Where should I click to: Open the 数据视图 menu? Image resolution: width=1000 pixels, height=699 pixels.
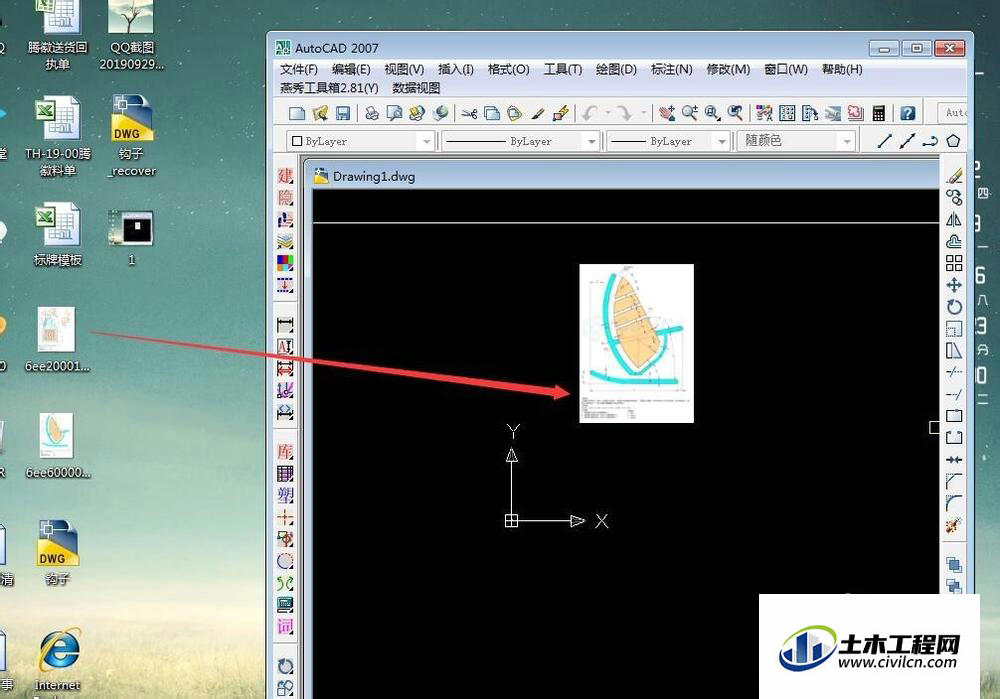point(416,88)
